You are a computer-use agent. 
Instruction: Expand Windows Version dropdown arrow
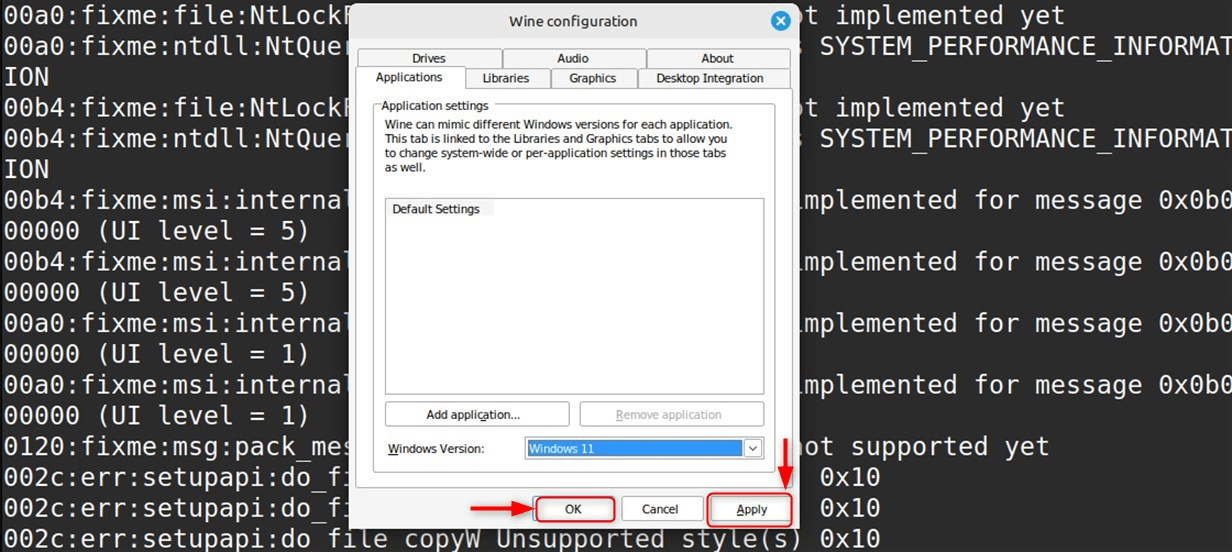coord(753,449)
